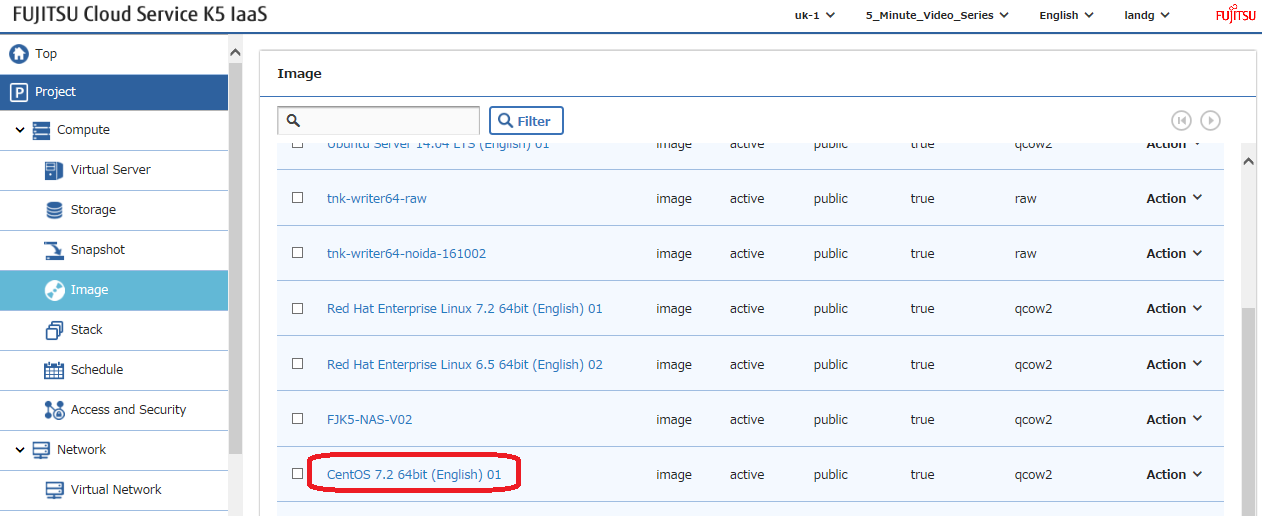Open Stack menu item
This screenshot has width=1262, height=516.
click(114, 330)
